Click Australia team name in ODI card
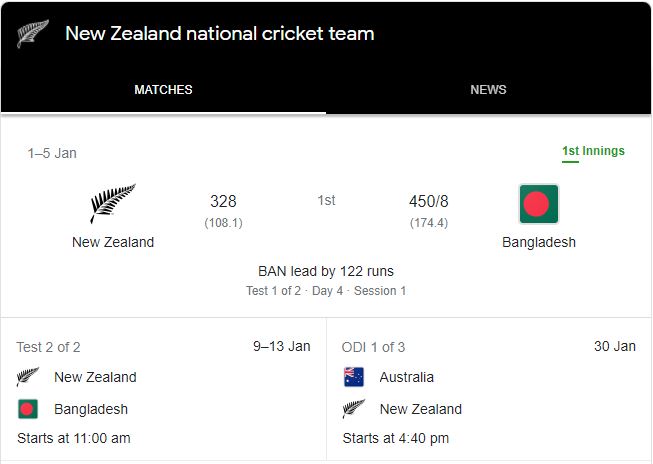Screen dimensions: 653x464 pyautogui.click(x=407, y=377)
